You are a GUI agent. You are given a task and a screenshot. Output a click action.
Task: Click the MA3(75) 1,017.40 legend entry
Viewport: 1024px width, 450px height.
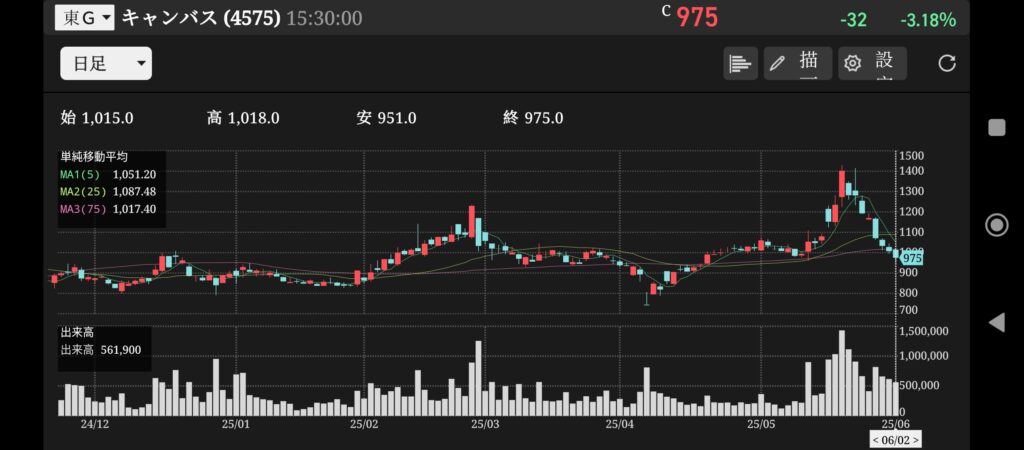point(108,209)
